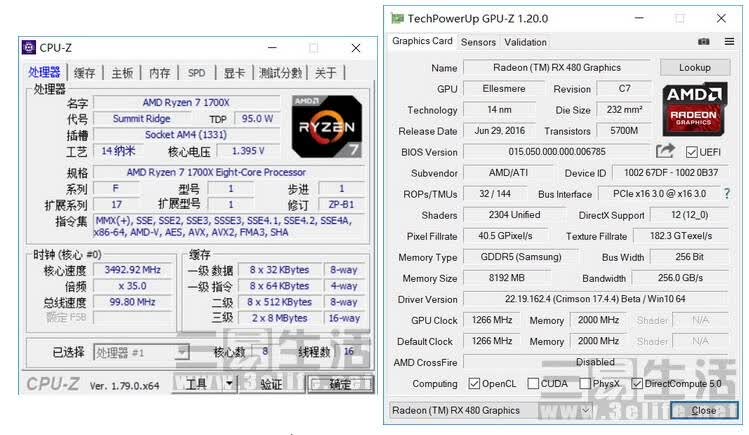Click the Lookup button
Viewport: 749px width, 435px height.
click(695, 67)
